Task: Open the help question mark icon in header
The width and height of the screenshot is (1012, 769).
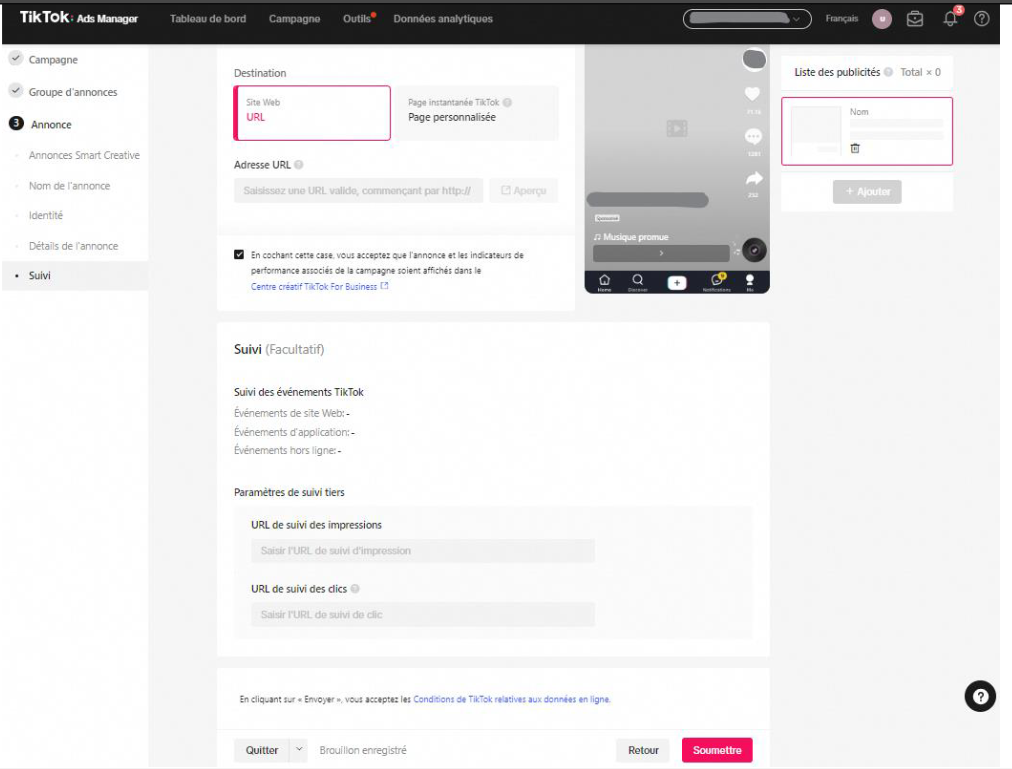Action: click(x=981, y=19)
